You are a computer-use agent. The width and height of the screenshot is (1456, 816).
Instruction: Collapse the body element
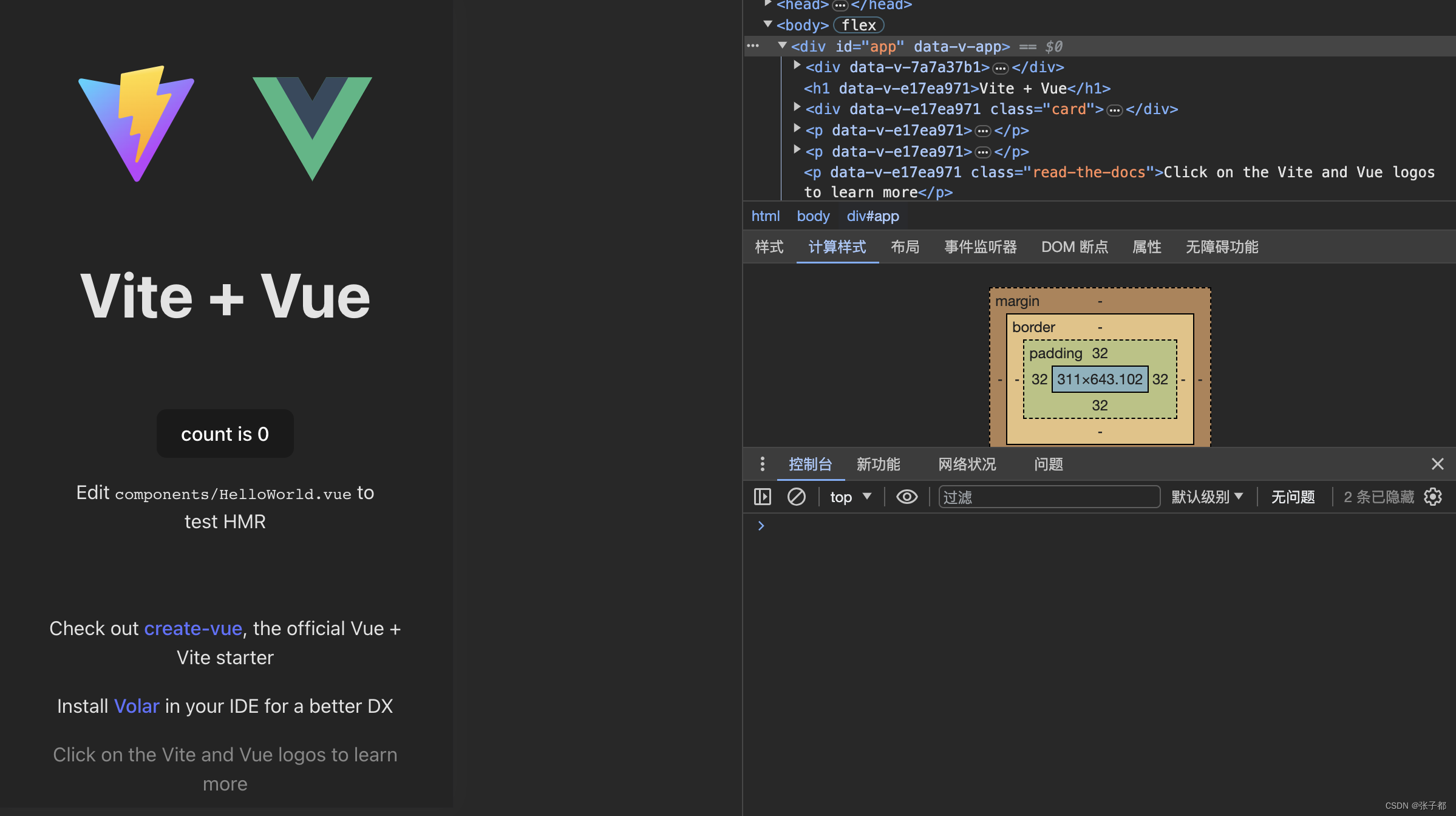pyautogui.click(x=767, y=24)
